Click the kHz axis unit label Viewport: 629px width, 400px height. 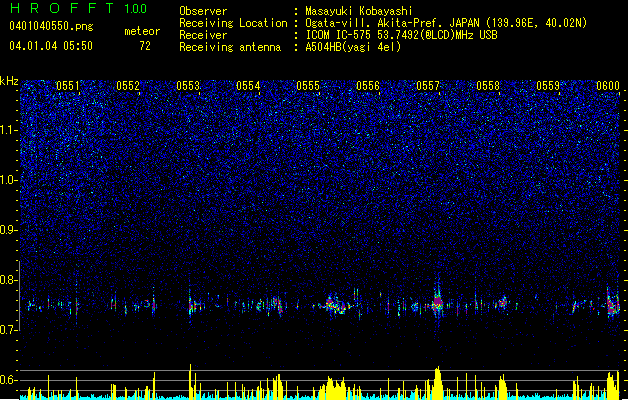[x=9, y=81]
